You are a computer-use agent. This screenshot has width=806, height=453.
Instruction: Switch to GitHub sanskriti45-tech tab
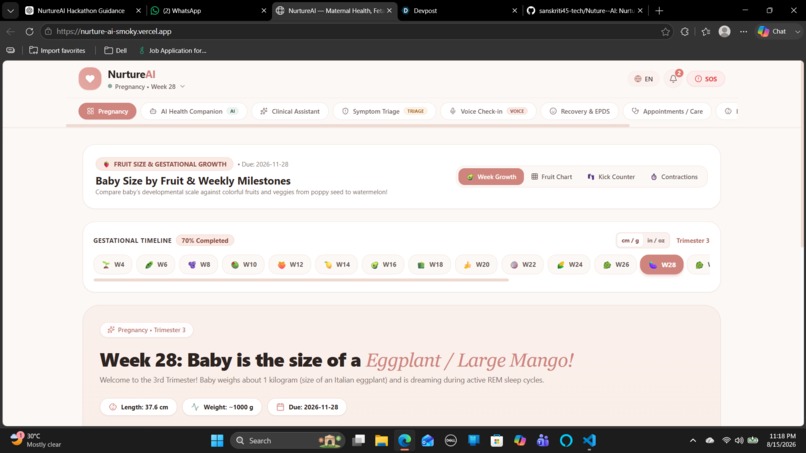(x=582, y=10)
